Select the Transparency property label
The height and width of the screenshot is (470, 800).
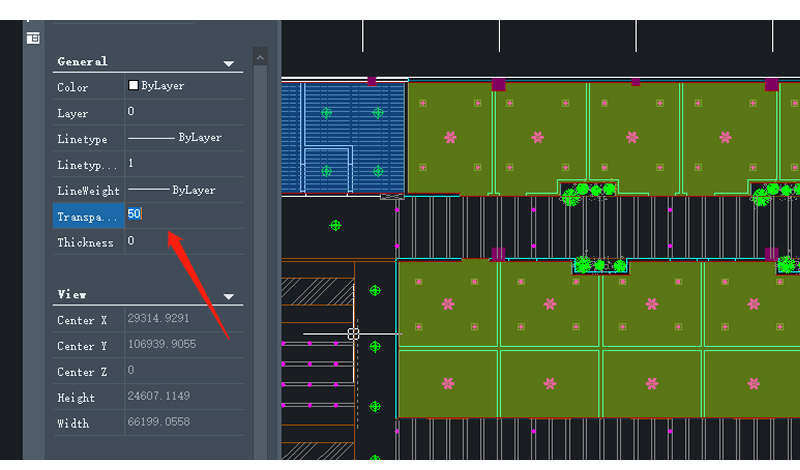[88, 215]
